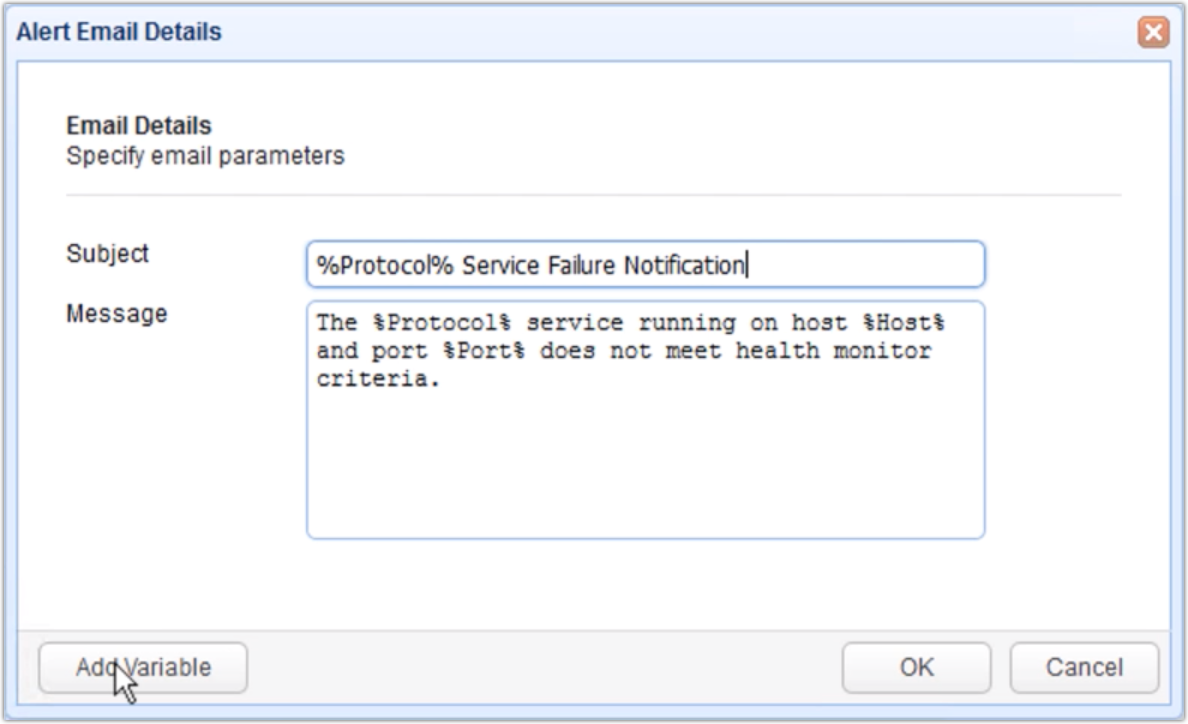Place cursor on %Port% variable in Message

click(x=483, y=351)
